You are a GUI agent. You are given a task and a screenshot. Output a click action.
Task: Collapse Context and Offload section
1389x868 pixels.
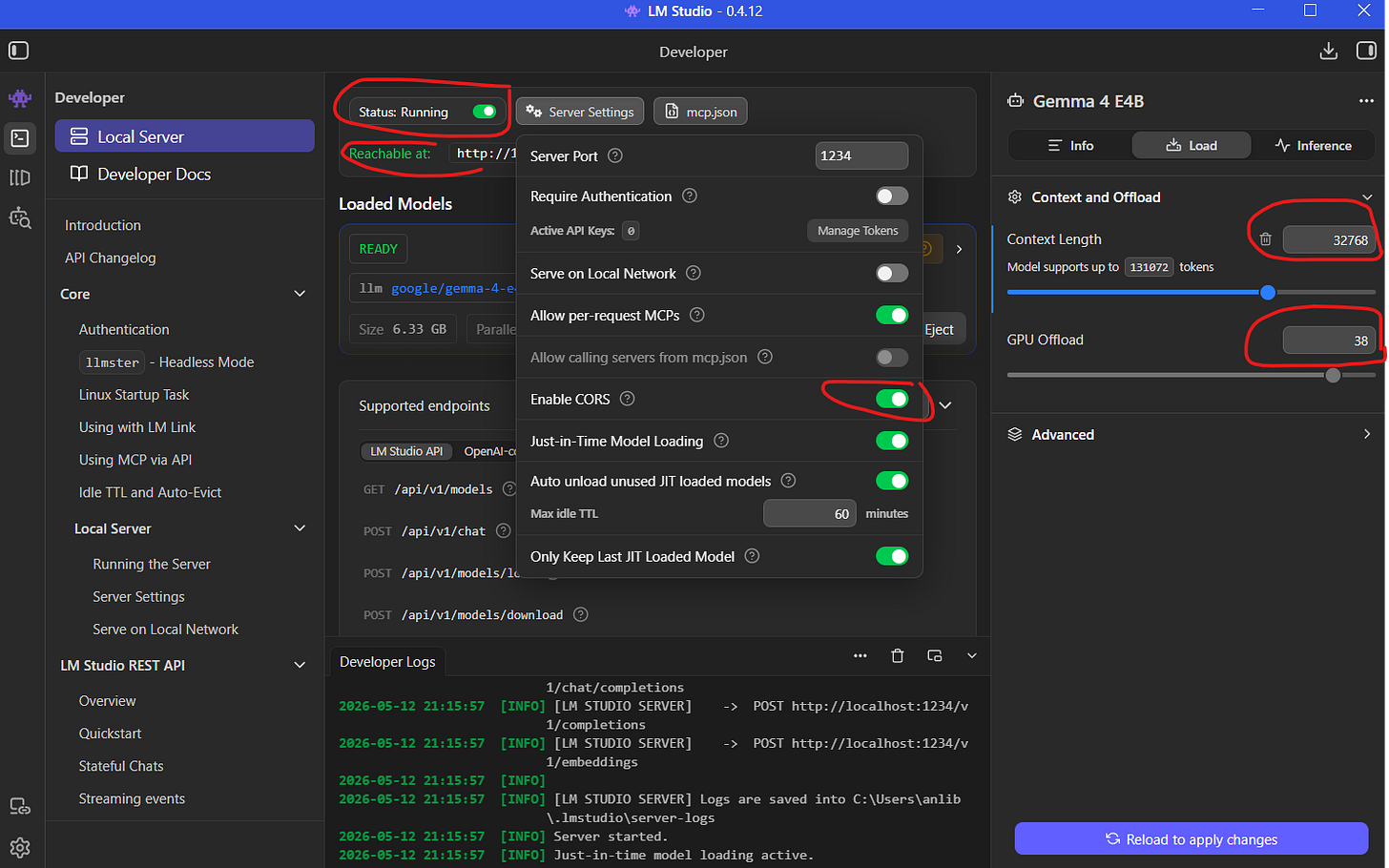tap(1367, 197)
